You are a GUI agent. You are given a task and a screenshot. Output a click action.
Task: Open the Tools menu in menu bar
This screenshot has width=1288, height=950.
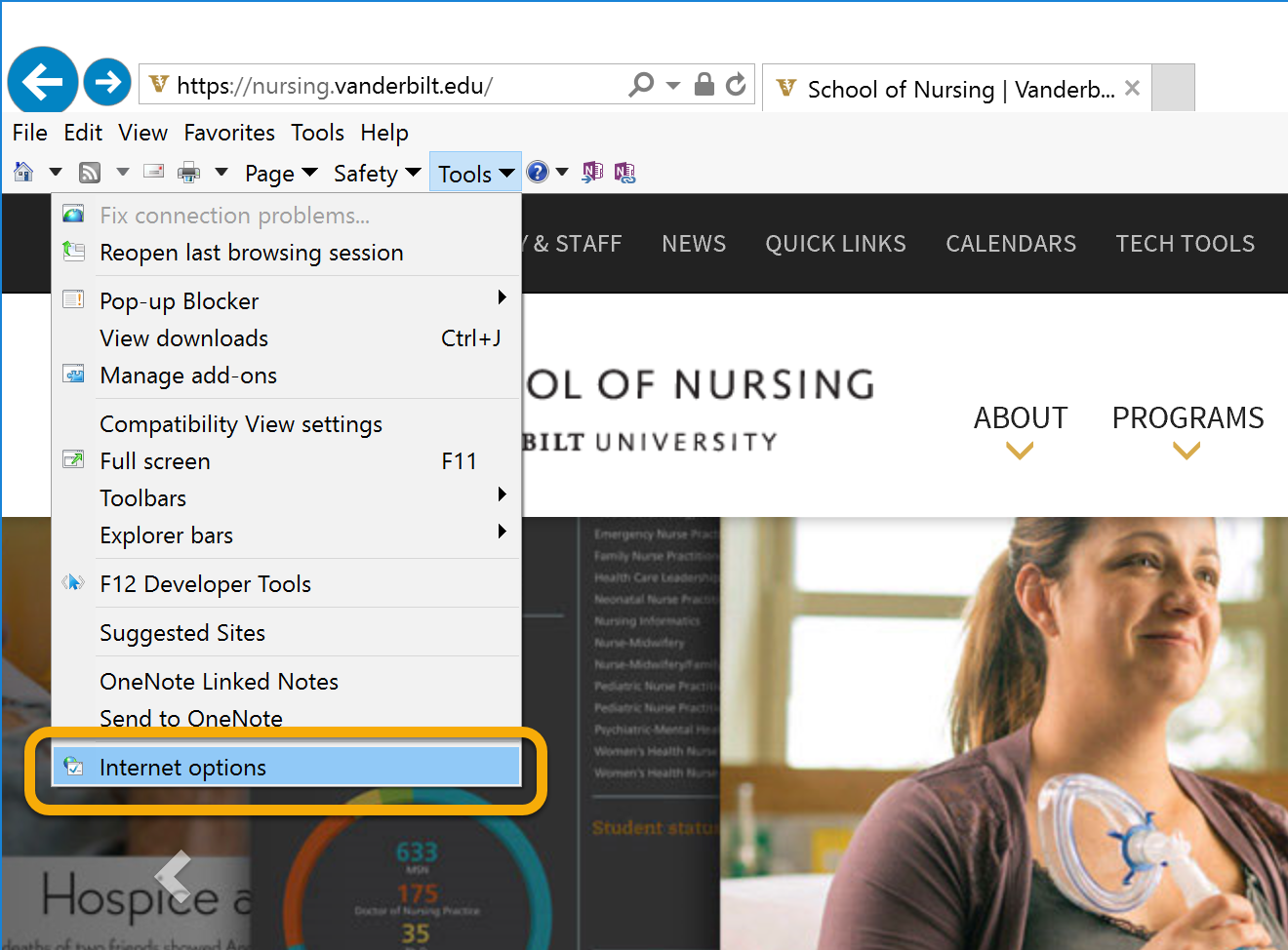[x=317, y=133]
